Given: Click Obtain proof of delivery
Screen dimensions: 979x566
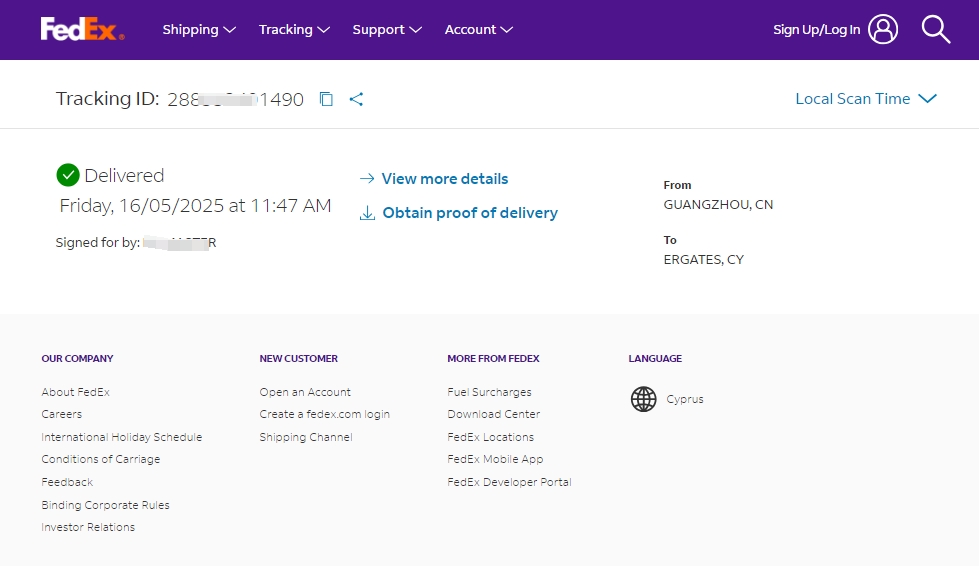Looking at the screenshot, I should [470, 213].
